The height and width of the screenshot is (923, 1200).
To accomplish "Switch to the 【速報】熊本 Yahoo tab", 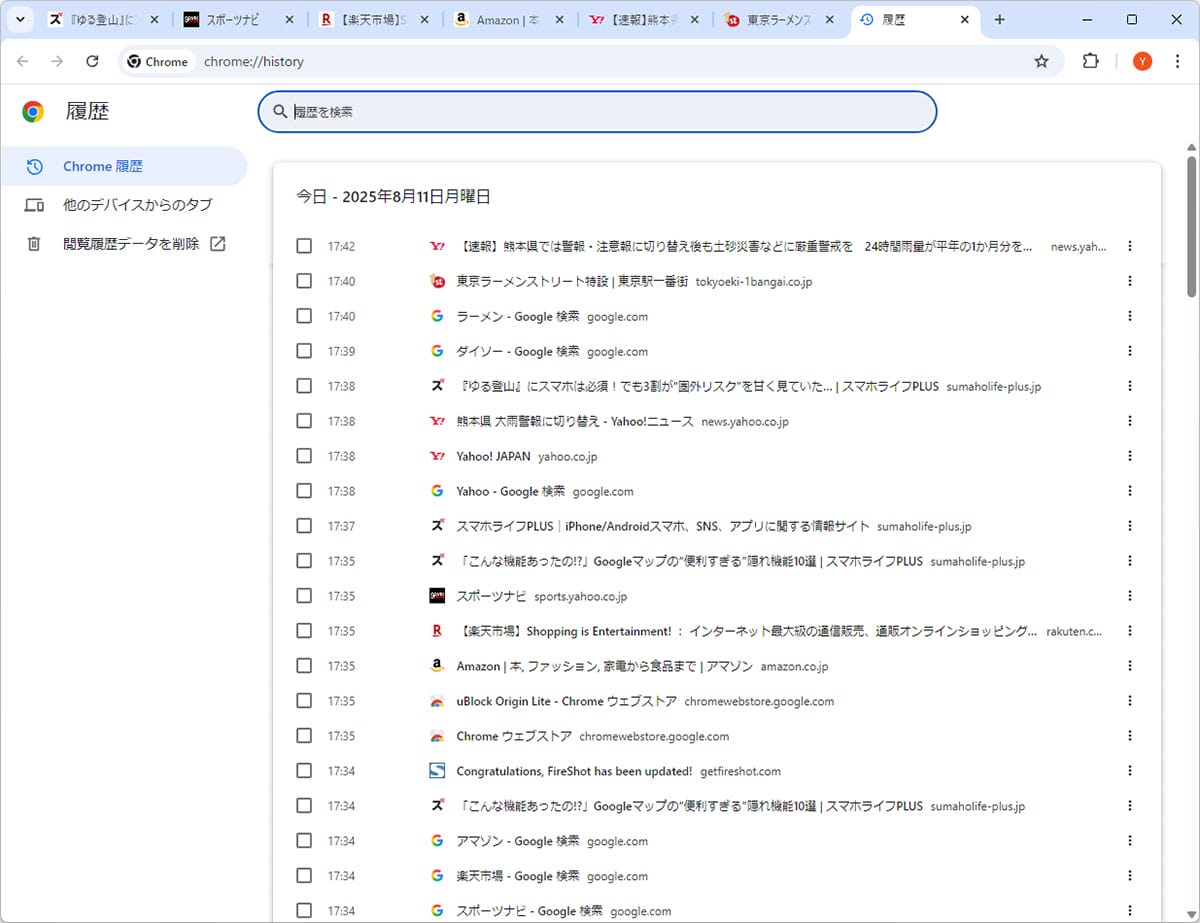I will (x=644, y=20).
